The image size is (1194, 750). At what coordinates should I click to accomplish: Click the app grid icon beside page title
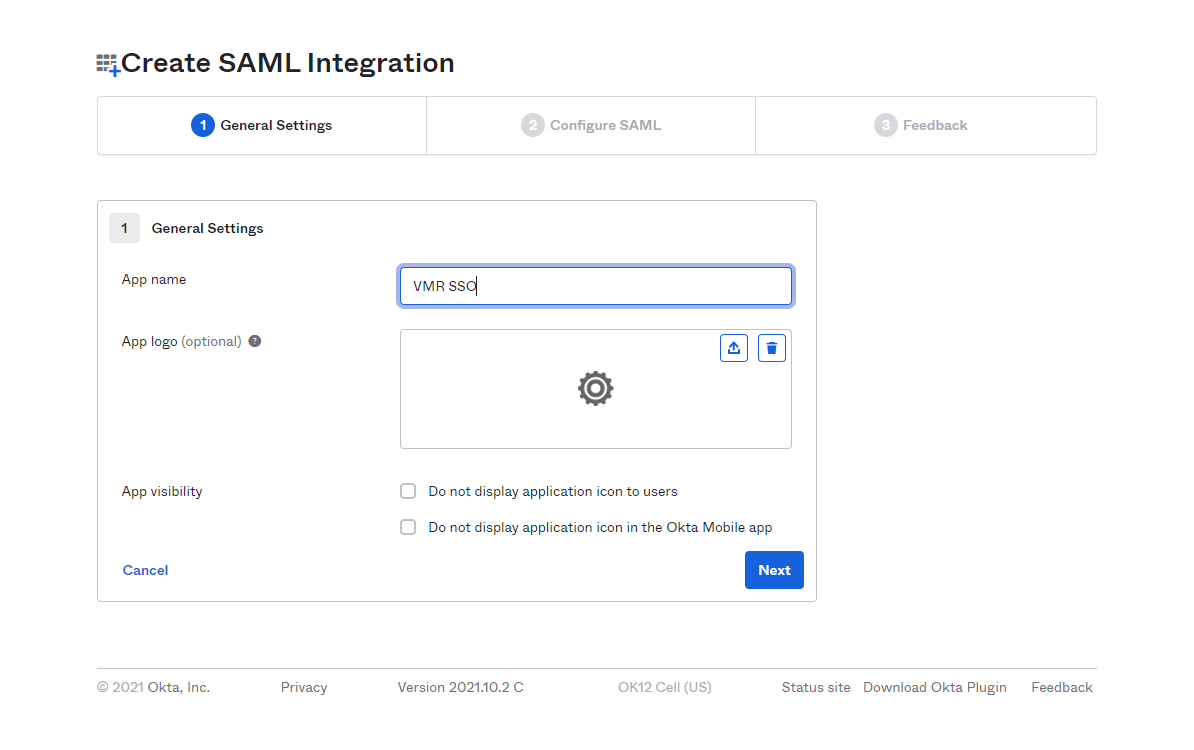(x=107, y=65)
